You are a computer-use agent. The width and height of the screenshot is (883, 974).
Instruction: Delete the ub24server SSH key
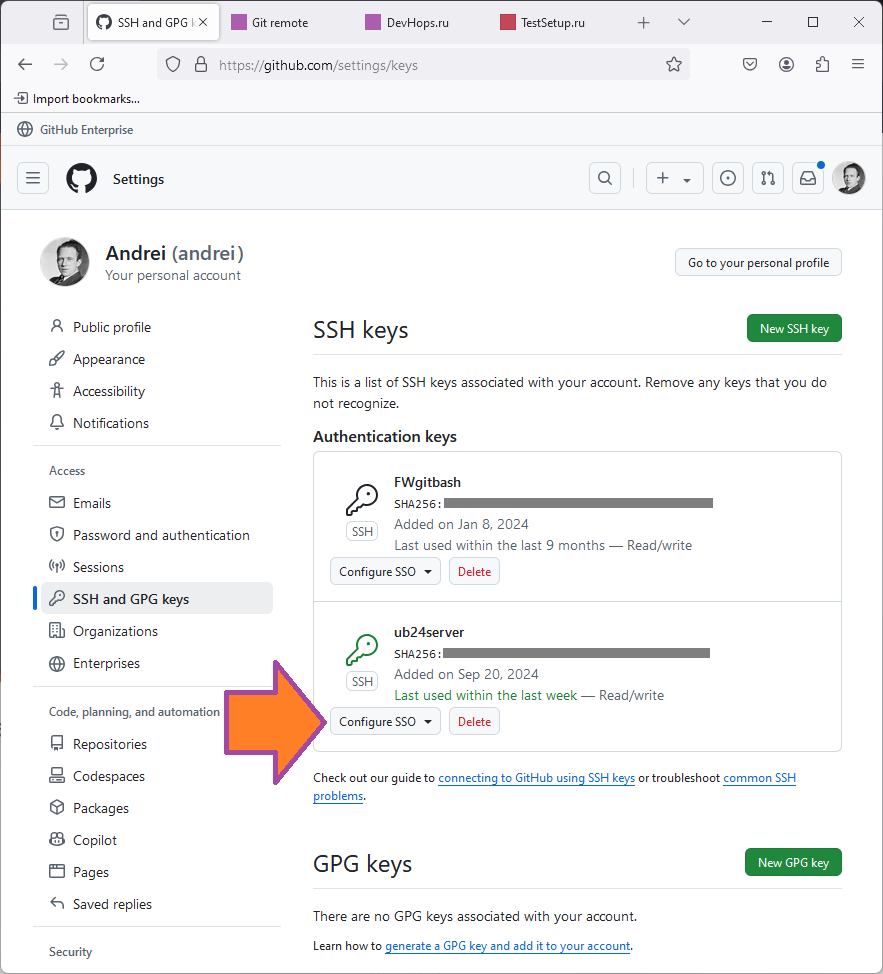pyautogui.click(x=474, y=721)
